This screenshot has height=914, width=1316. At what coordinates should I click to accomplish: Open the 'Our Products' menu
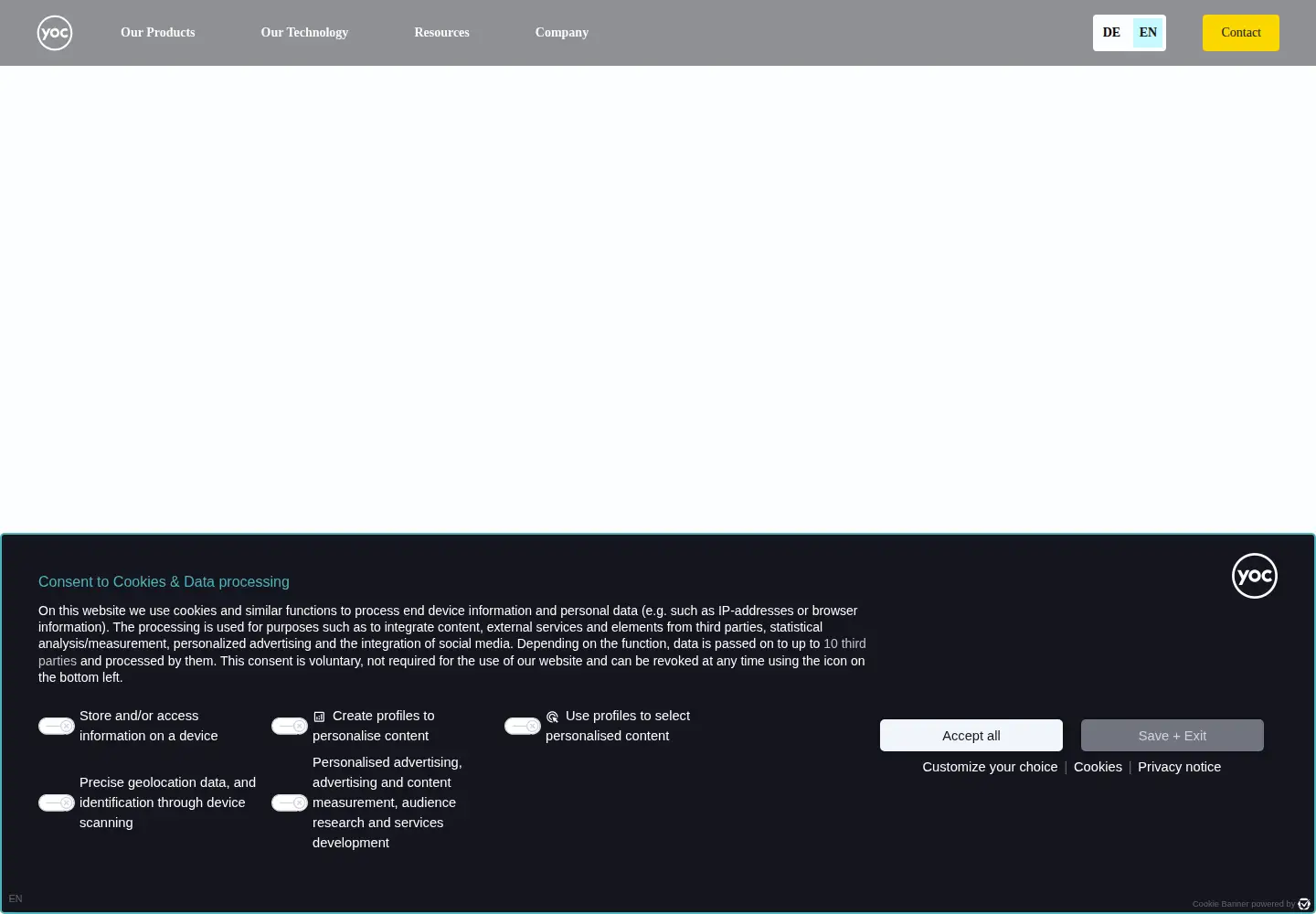tap(158, 32)
